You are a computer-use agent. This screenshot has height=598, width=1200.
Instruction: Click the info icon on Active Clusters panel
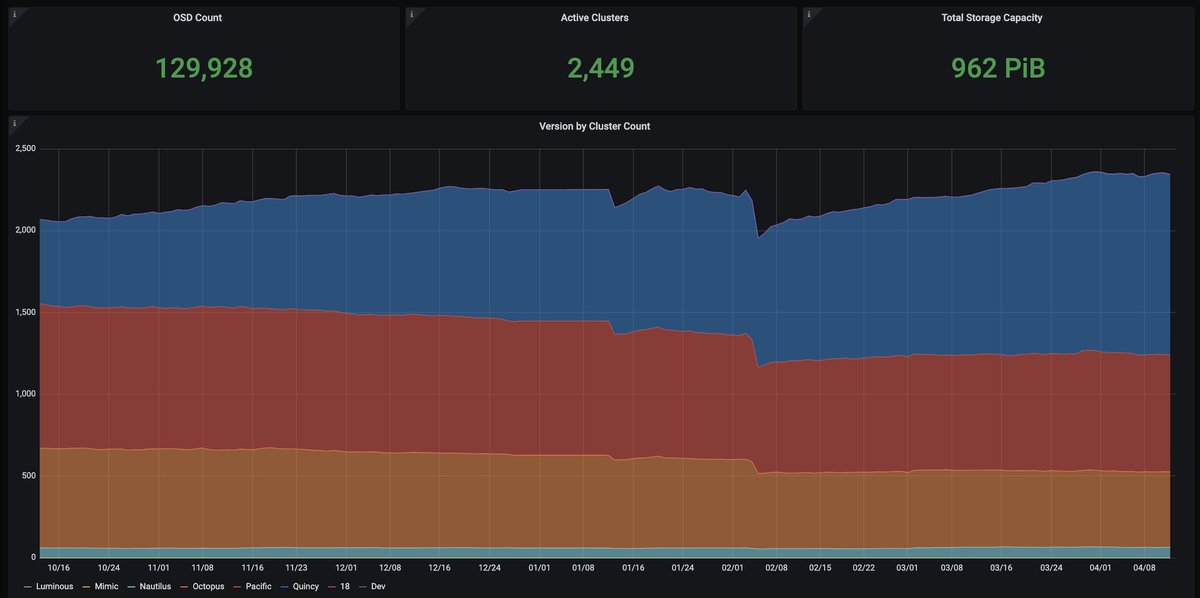point(411,14)
